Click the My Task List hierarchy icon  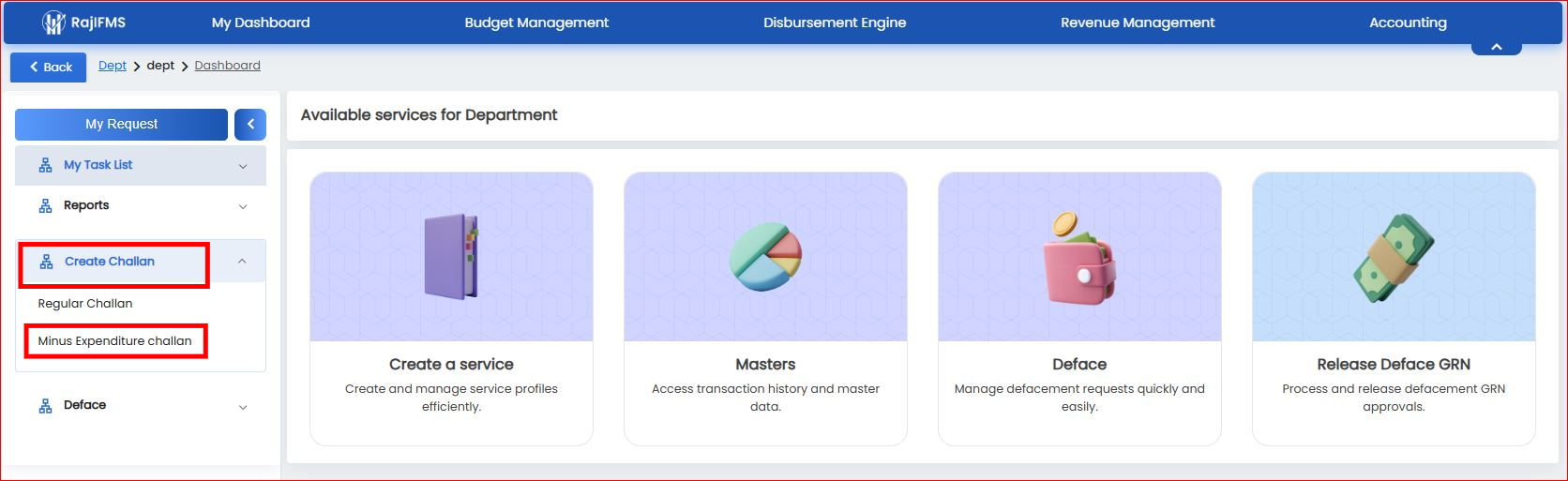coord(45,166)
